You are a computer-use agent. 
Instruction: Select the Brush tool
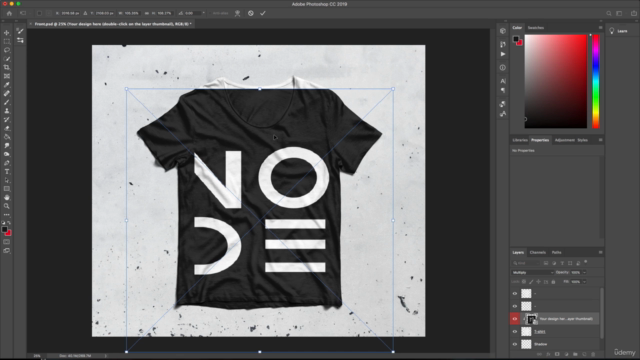[7, 102]
